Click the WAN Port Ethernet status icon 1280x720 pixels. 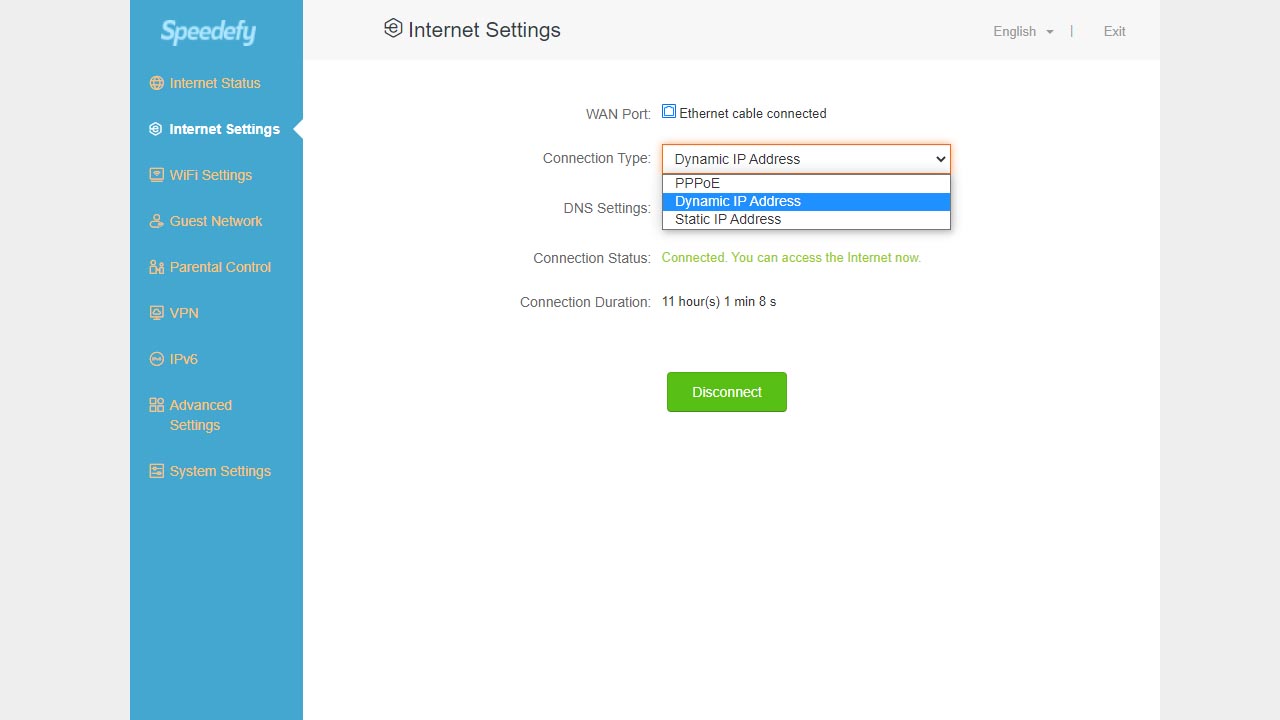pyautogui.click(x=669, y=112)
